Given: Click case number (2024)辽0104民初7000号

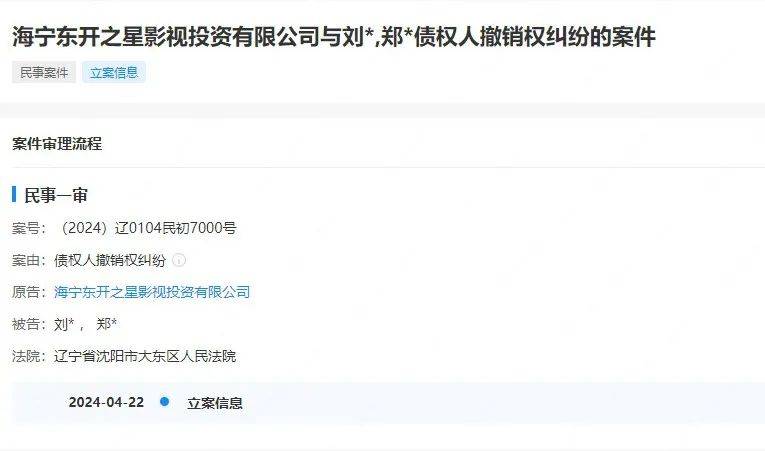Looking at the screenshot, I should click(x=148, y=228).
